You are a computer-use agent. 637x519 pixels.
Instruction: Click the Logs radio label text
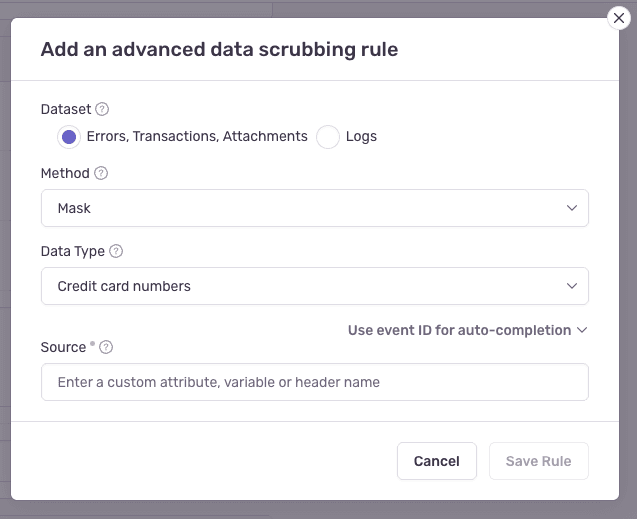361,136
